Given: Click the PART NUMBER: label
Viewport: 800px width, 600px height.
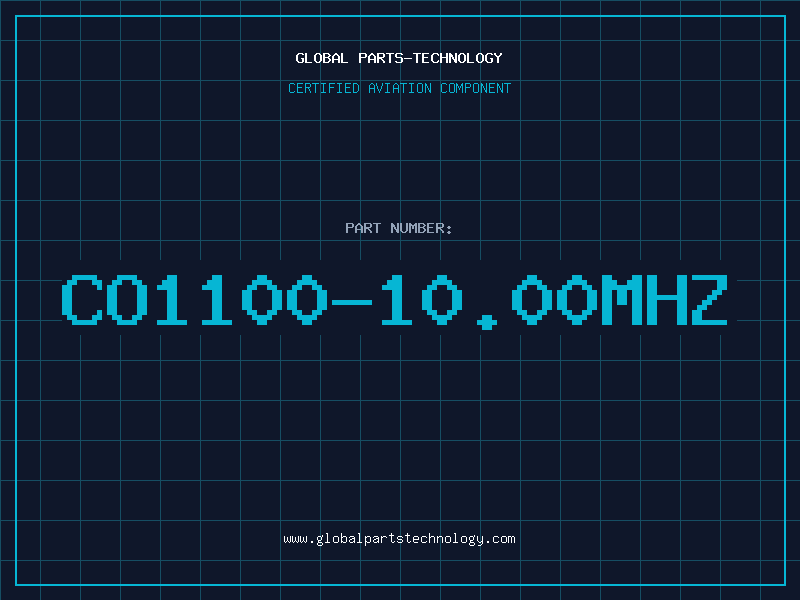Looking at the screenshot, I should pyautogui.click(x=398, y=228).
